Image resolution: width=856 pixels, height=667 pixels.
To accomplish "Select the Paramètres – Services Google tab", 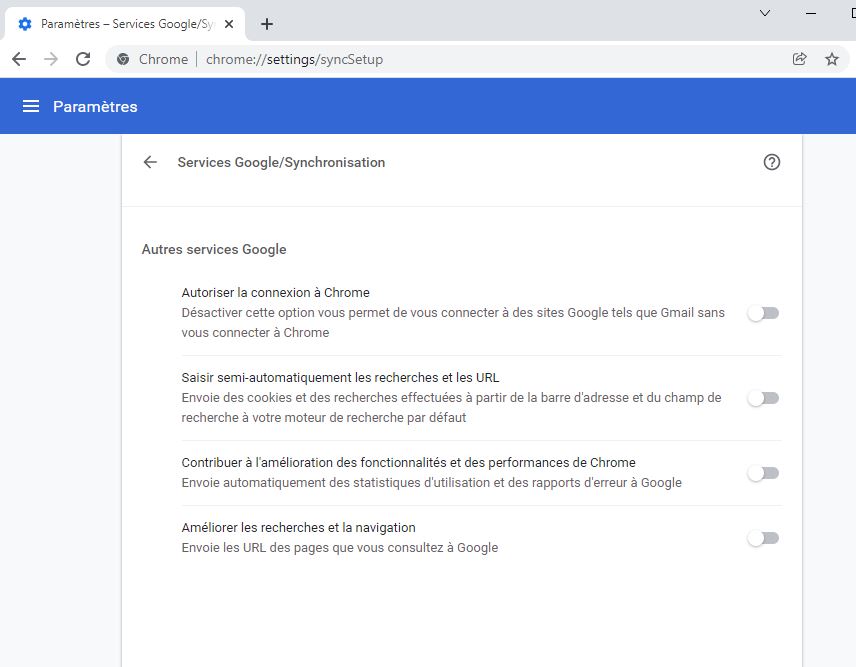I will [124, 24].
